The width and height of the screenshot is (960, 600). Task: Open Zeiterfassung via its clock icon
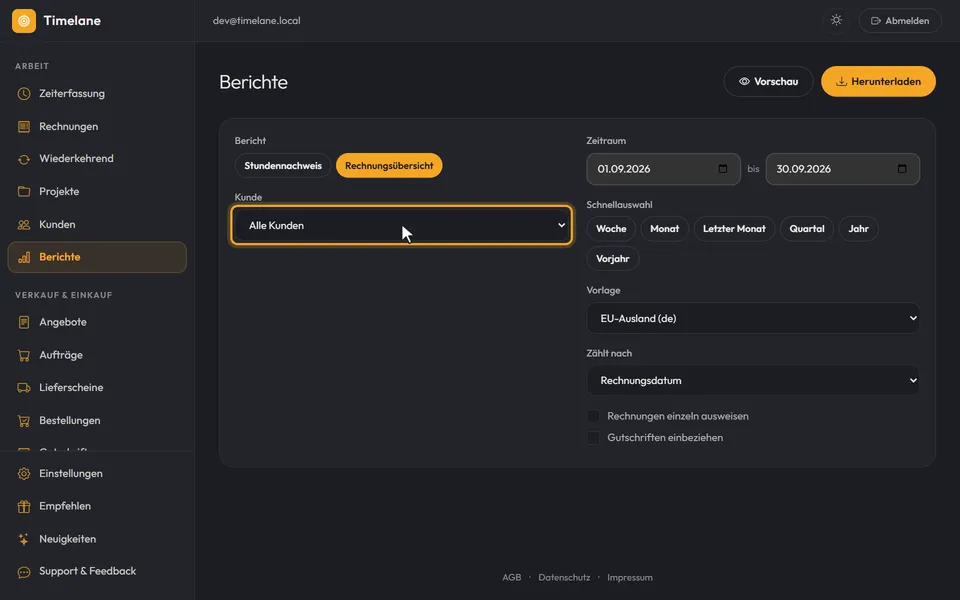coord(24,94)
